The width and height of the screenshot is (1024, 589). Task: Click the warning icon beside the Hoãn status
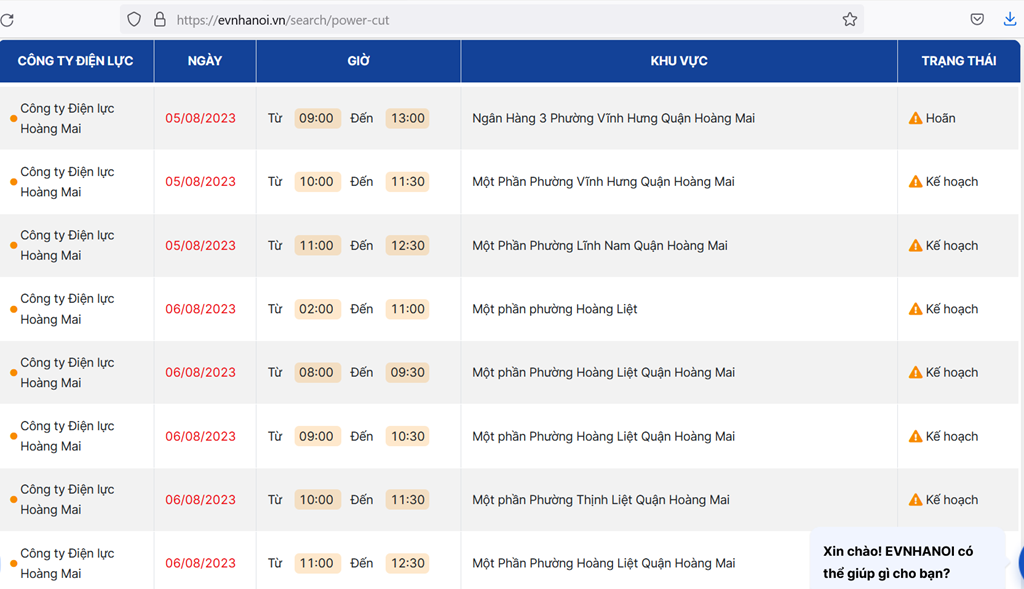[x=916, y=118]
